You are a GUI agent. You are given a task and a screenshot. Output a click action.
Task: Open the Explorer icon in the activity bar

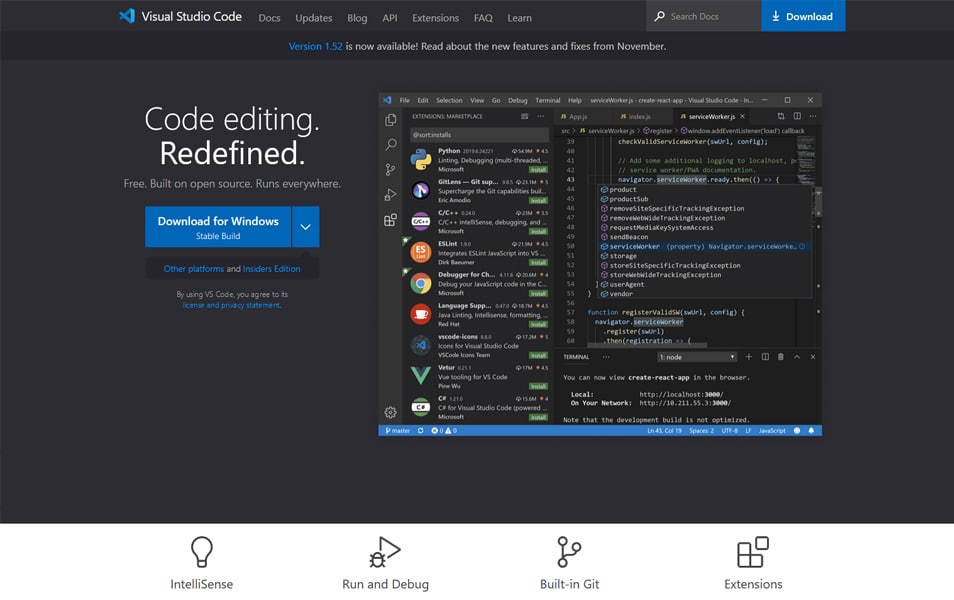point(389,118)
